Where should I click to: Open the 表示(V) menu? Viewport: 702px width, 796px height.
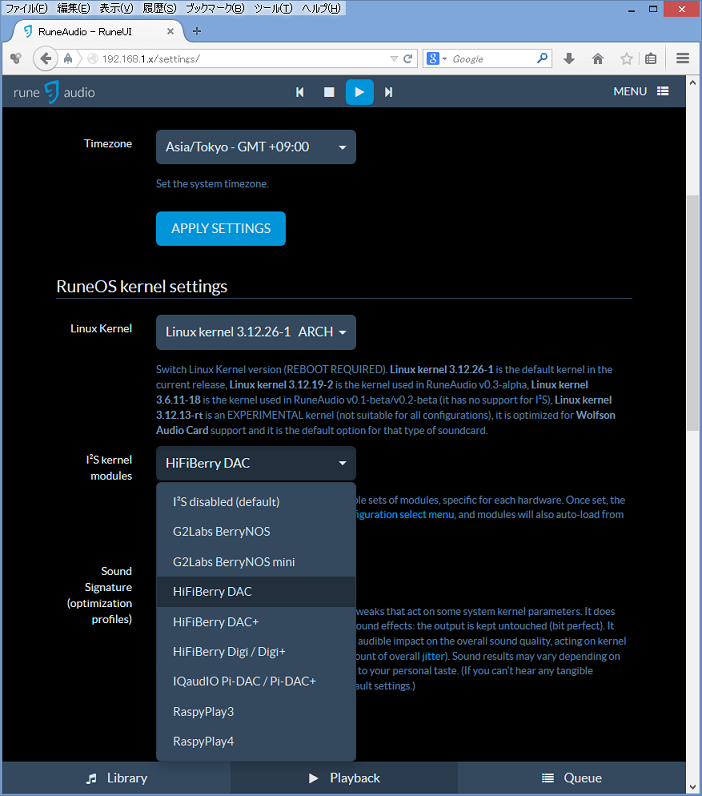pyautogui.click(x=116, y=8)
